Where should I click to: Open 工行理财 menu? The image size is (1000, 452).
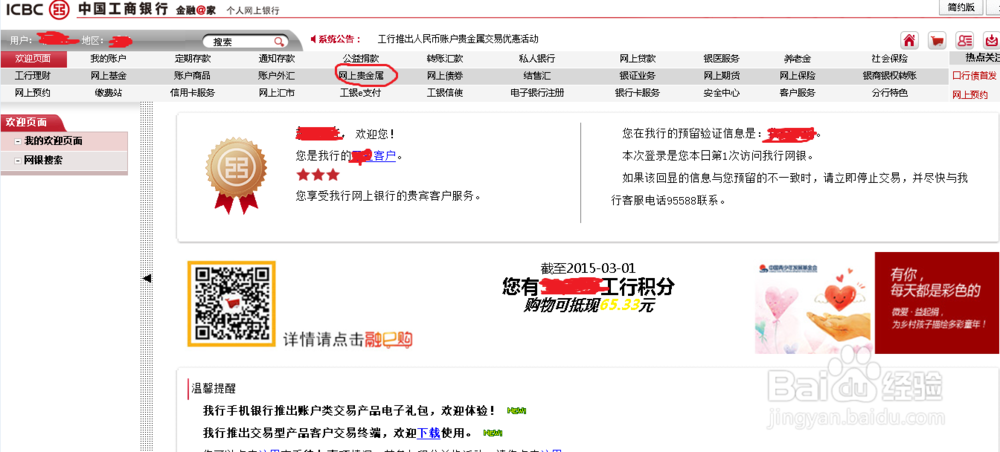pos(33,76)
